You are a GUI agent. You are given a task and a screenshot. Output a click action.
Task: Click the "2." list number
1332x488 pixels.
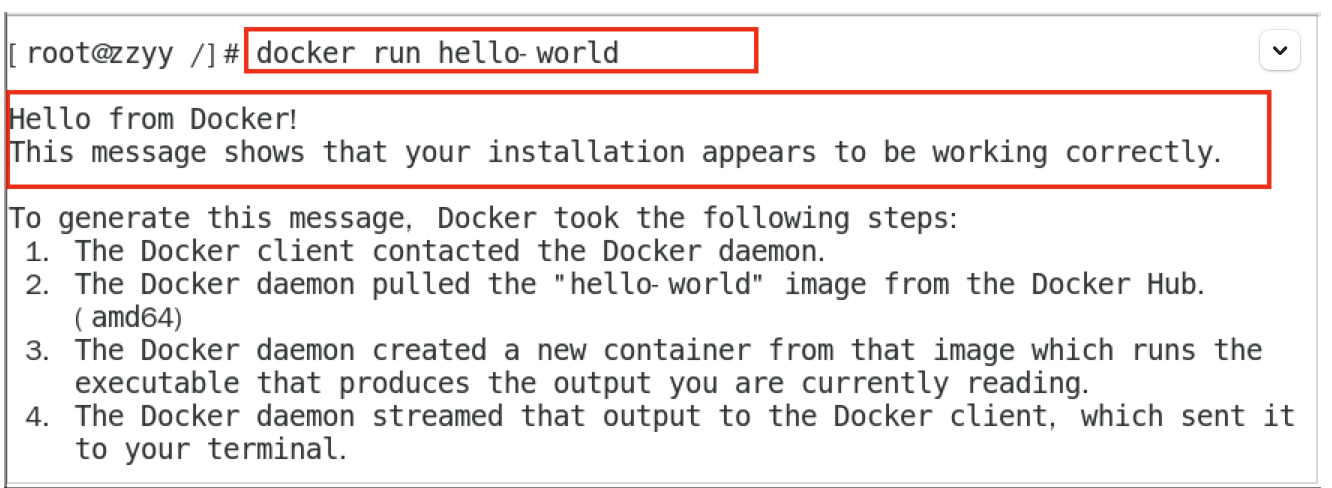[37, 284]
